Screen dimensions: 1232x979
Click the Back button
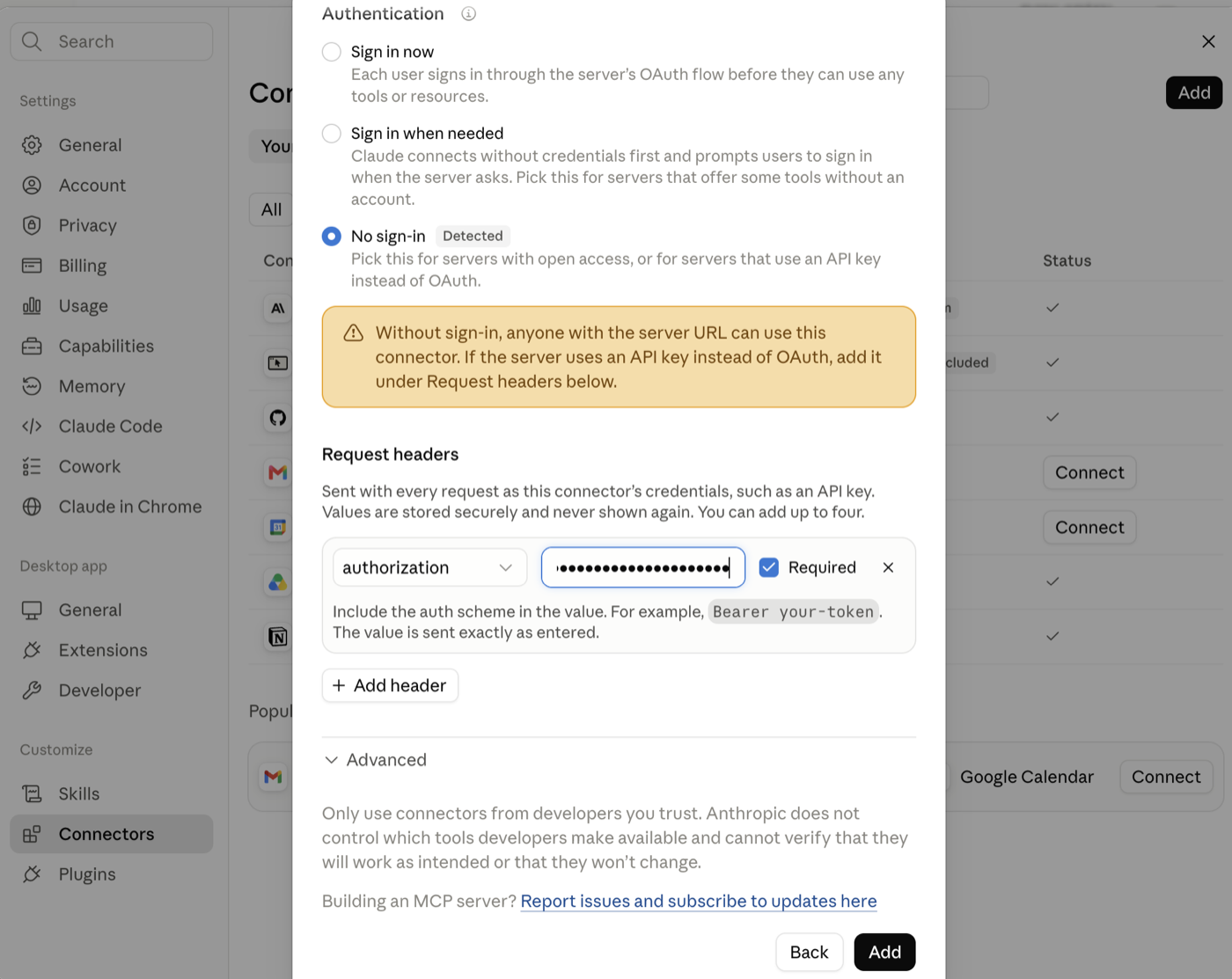click(809, 952)
